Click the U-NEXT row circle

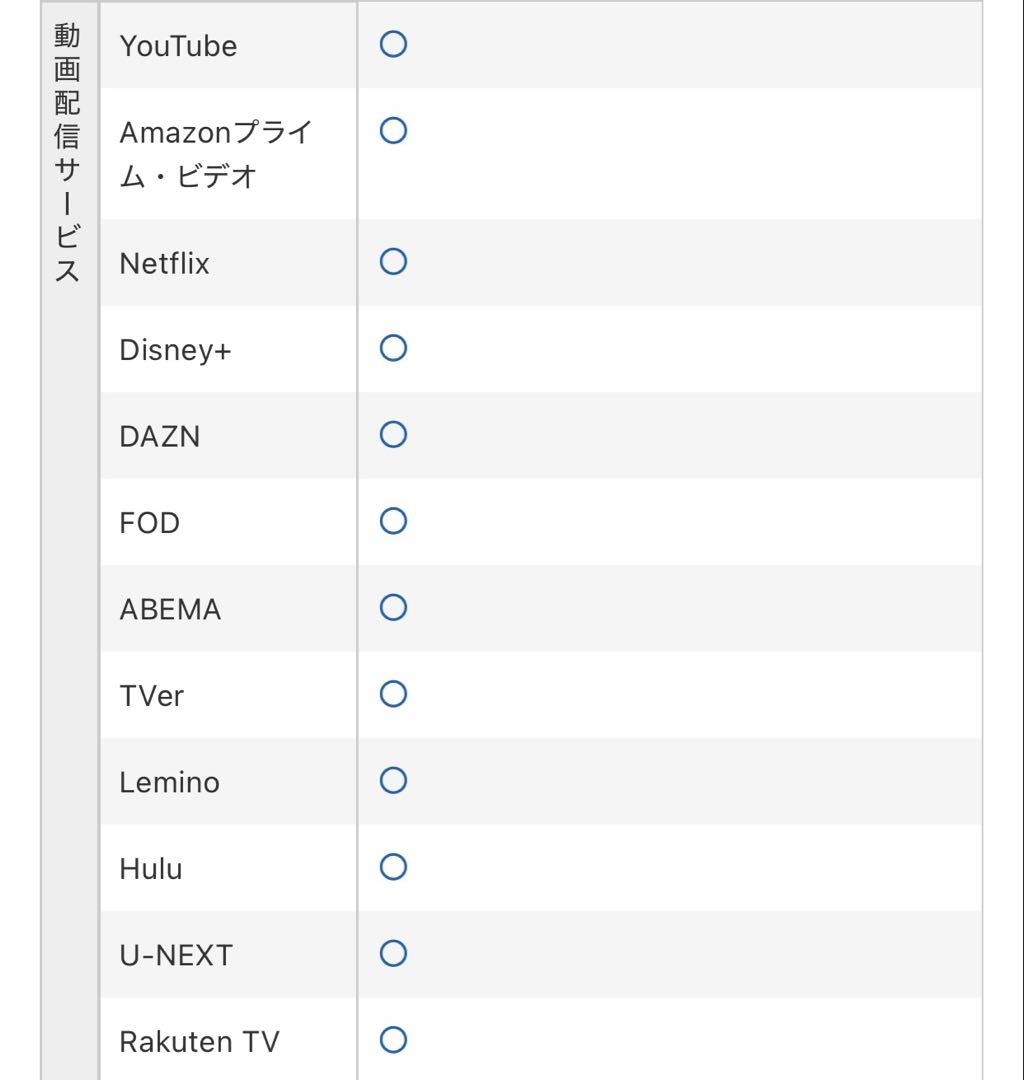394,953
